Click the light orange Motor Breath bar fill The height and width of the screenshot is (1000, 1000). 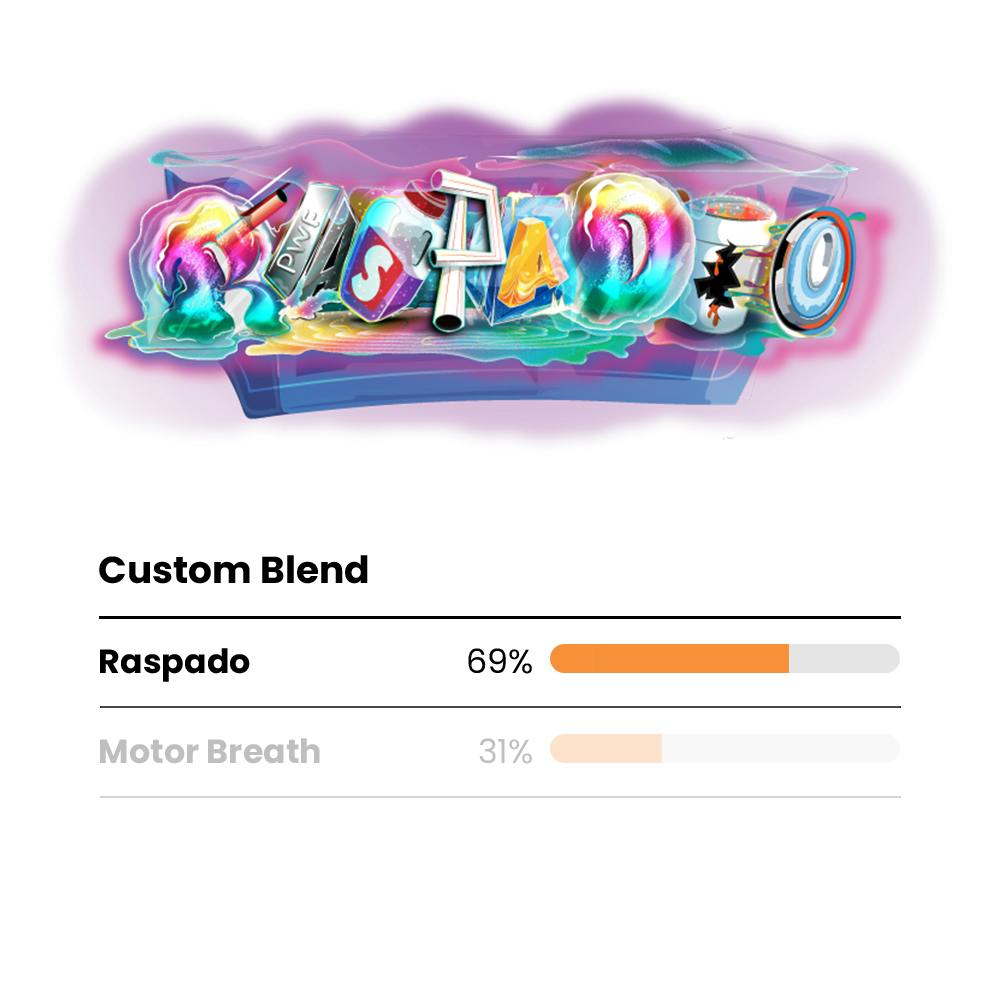click(x=605, y=749)
